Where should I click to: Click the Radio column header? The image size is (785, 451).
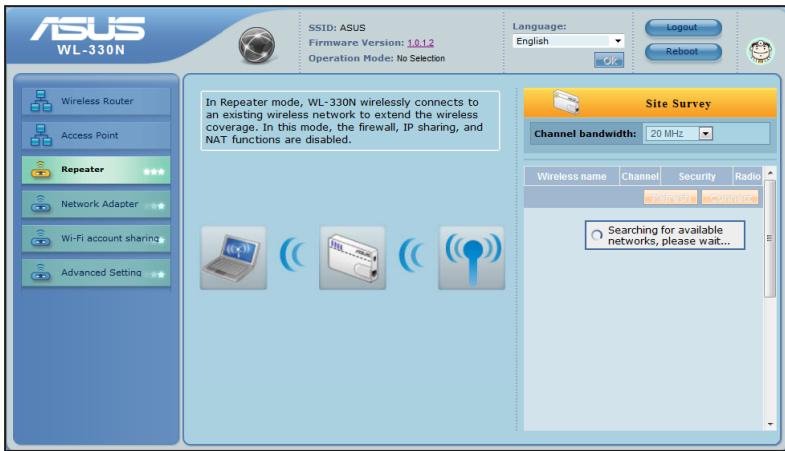tap(747, 176)
